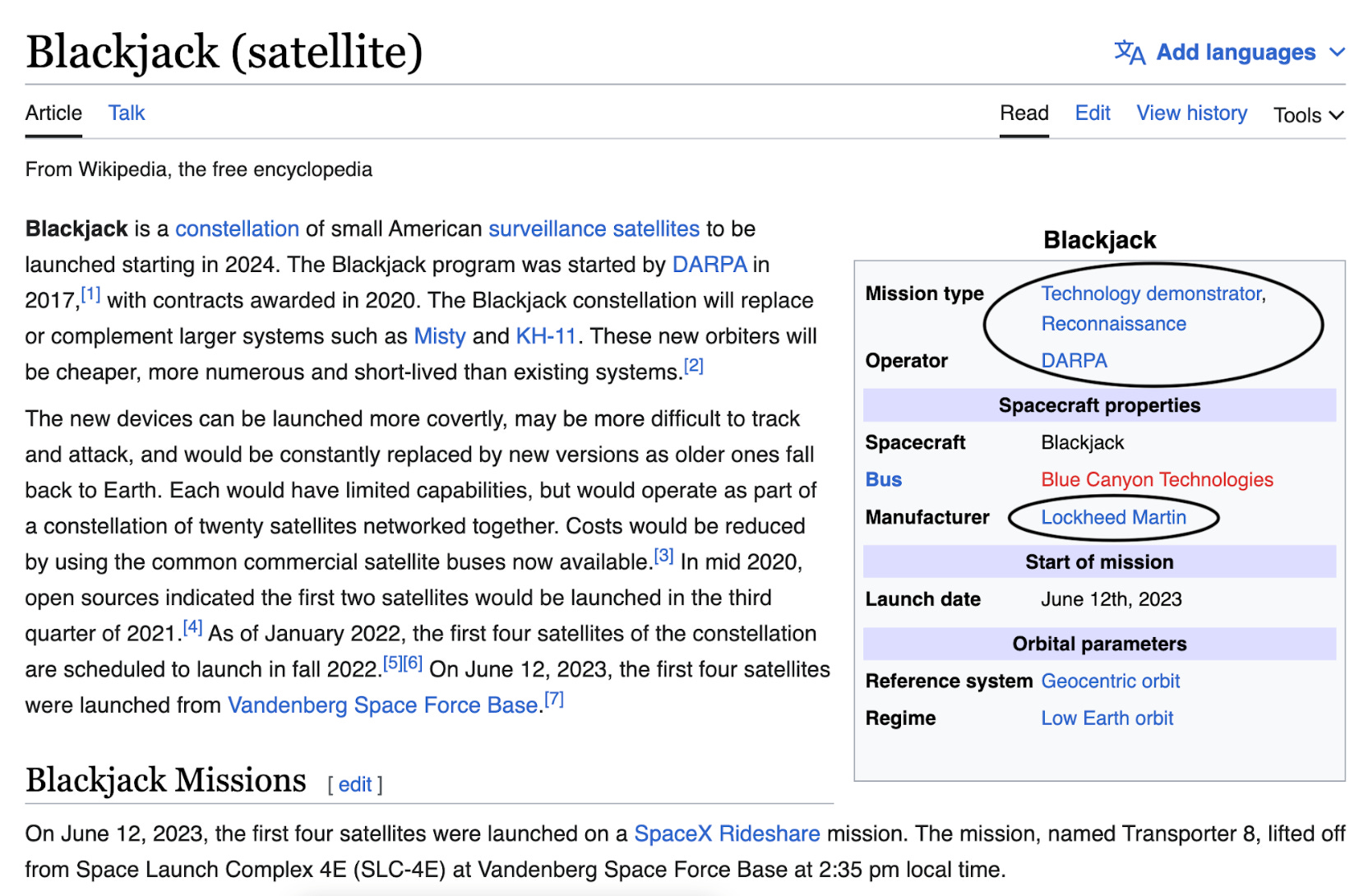1368x896 pixels.
Task: Click DARPA in the Operator row
Action: click(1074, 361)
